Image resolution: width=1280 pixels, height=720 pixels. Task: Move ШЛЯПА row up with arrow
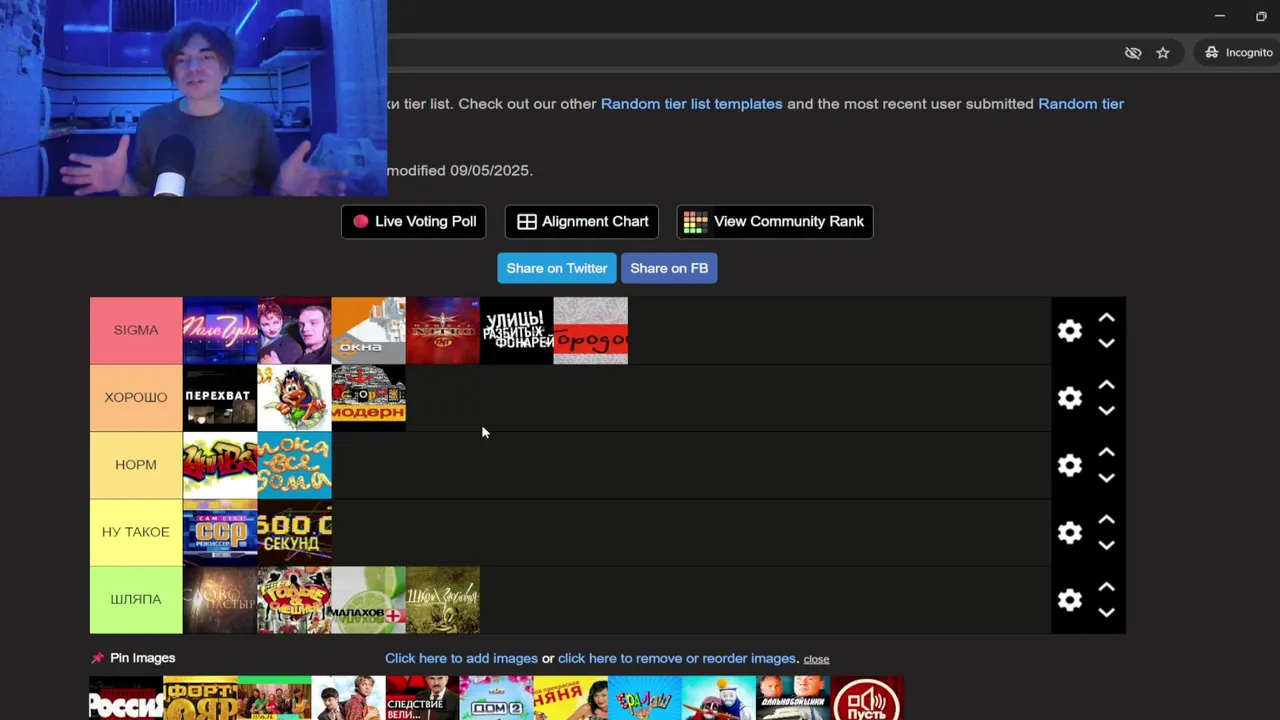(1106, 586)
